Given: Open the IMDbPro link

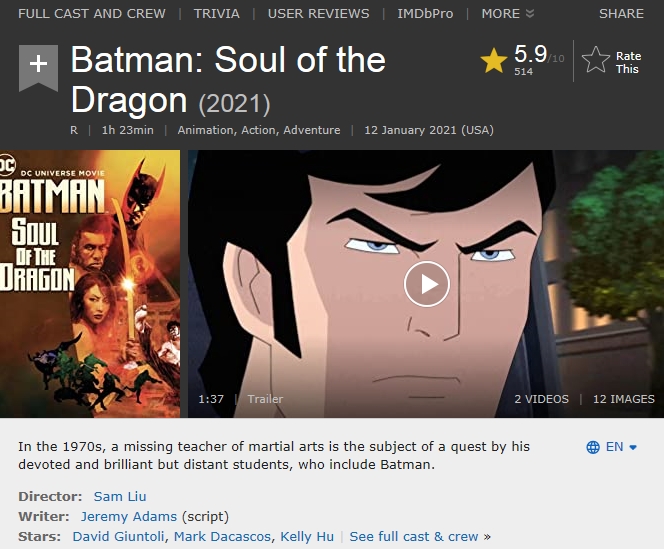Looking at the screenshot, I should [x=425, y=14].
